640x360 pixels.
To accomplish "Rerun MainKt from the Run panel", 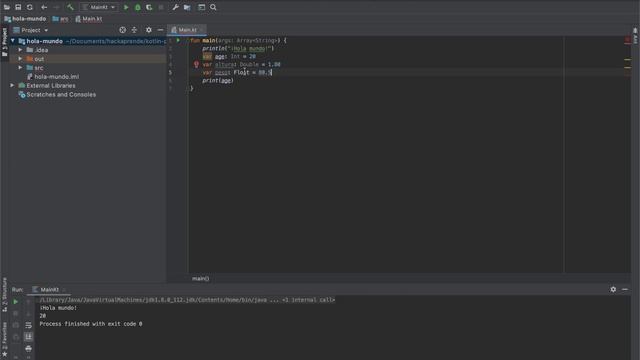I will [16, 302].
